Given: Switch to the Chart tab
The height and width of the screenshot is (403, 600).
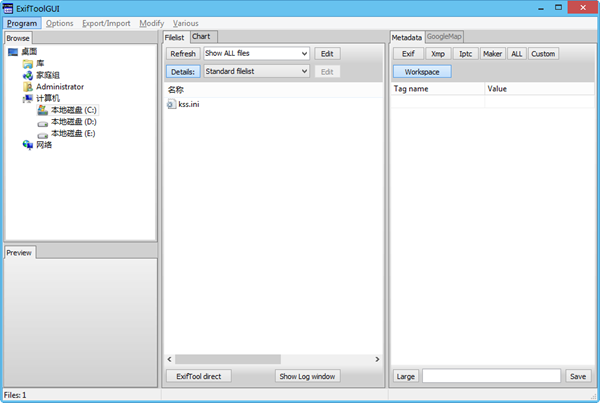Looking at the screenshot, I should (x=204, y=37).
